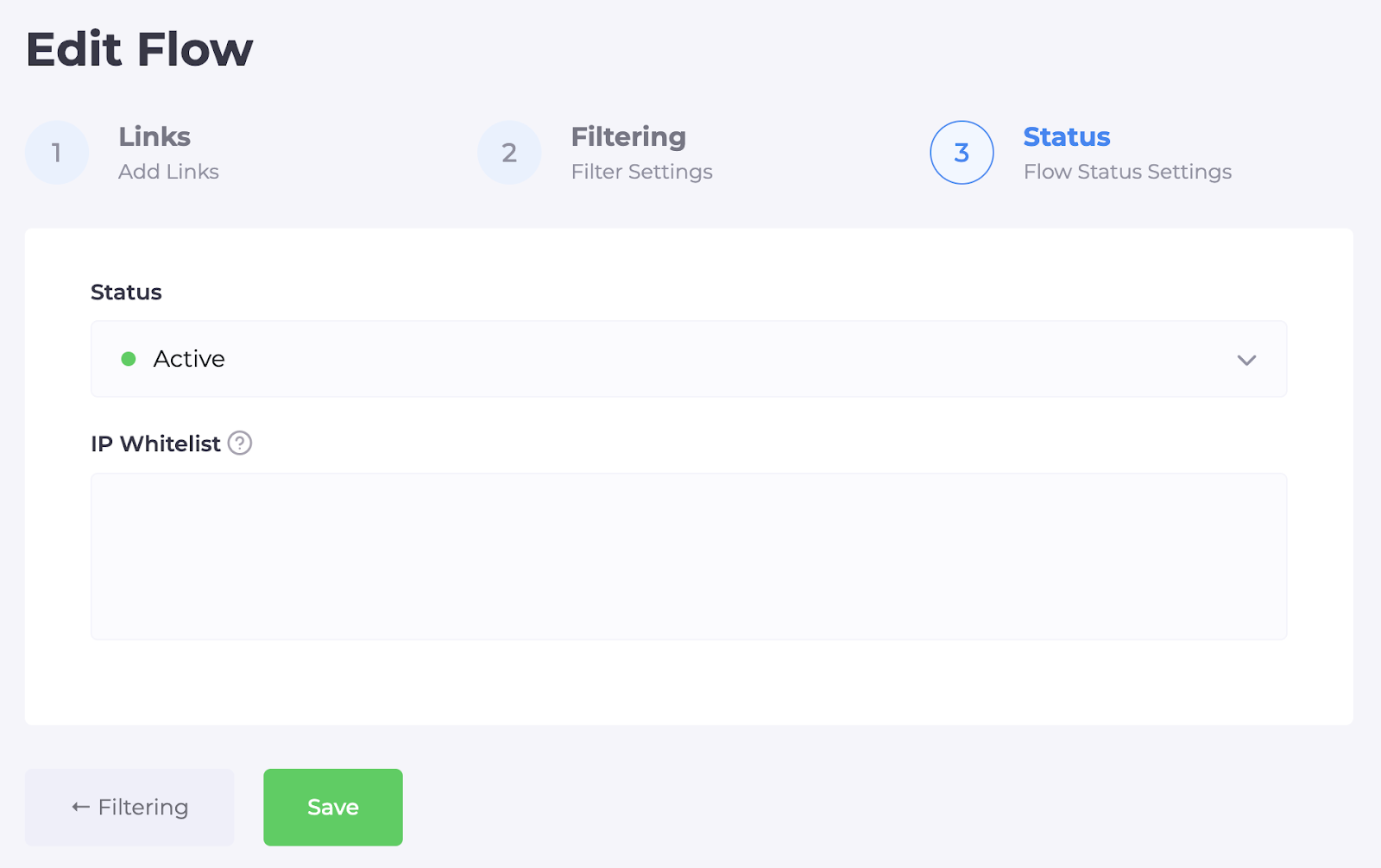1381x868 pixels.
Task: Switch to the Links step tab
Action: [x=154, y=136]
